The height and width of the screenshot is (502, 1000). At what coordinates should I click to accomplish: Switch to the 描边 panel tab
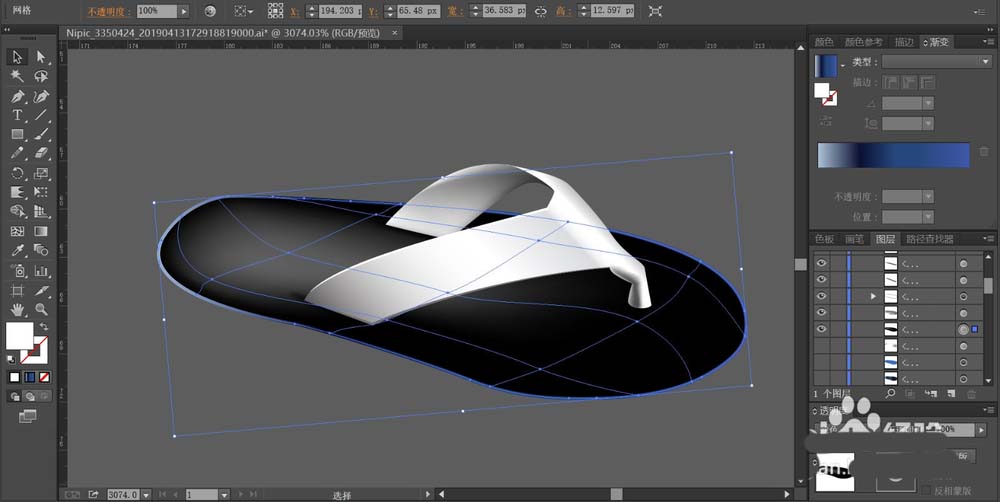click(x=904, y=42)
